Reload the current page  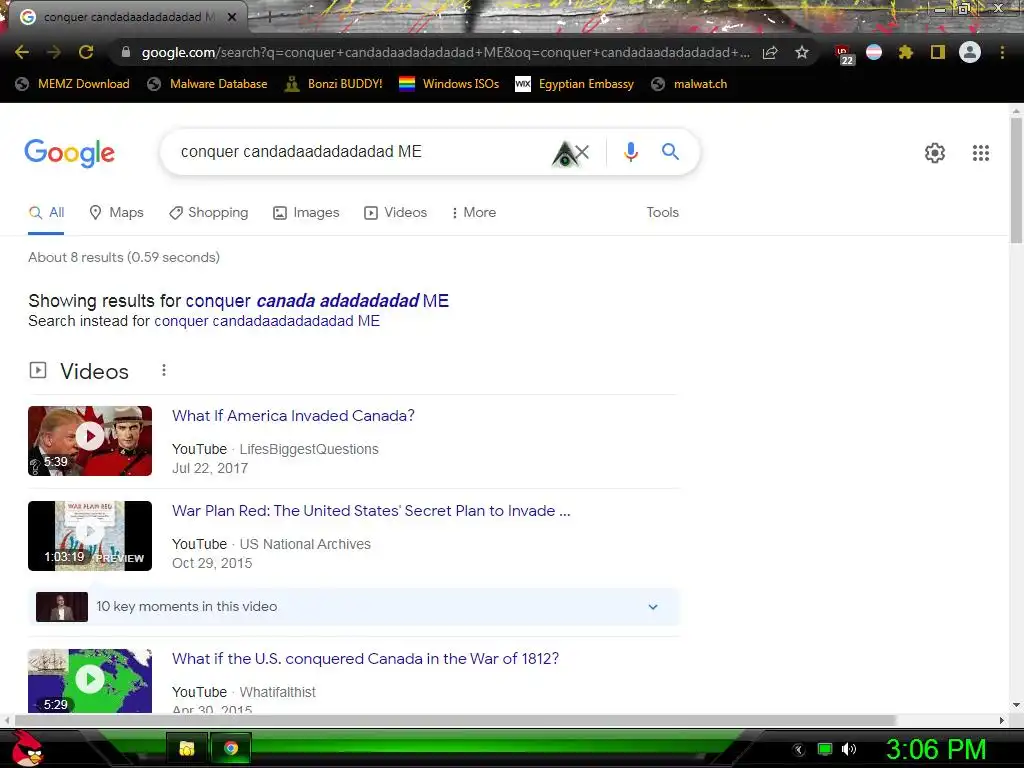86,52
